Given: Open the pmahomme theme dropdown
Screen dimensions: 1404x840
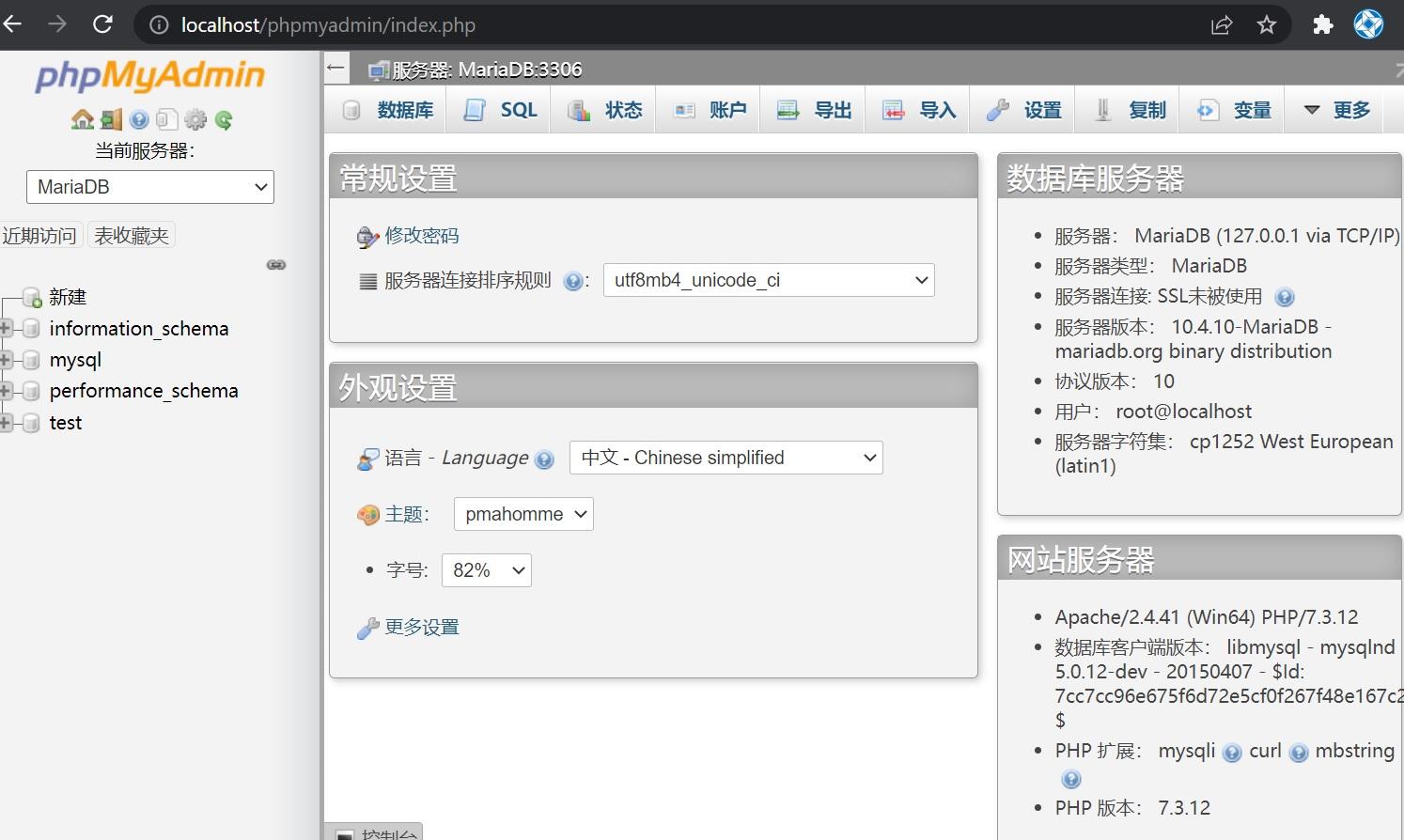Looking at the screenshot, I should 523,514.
